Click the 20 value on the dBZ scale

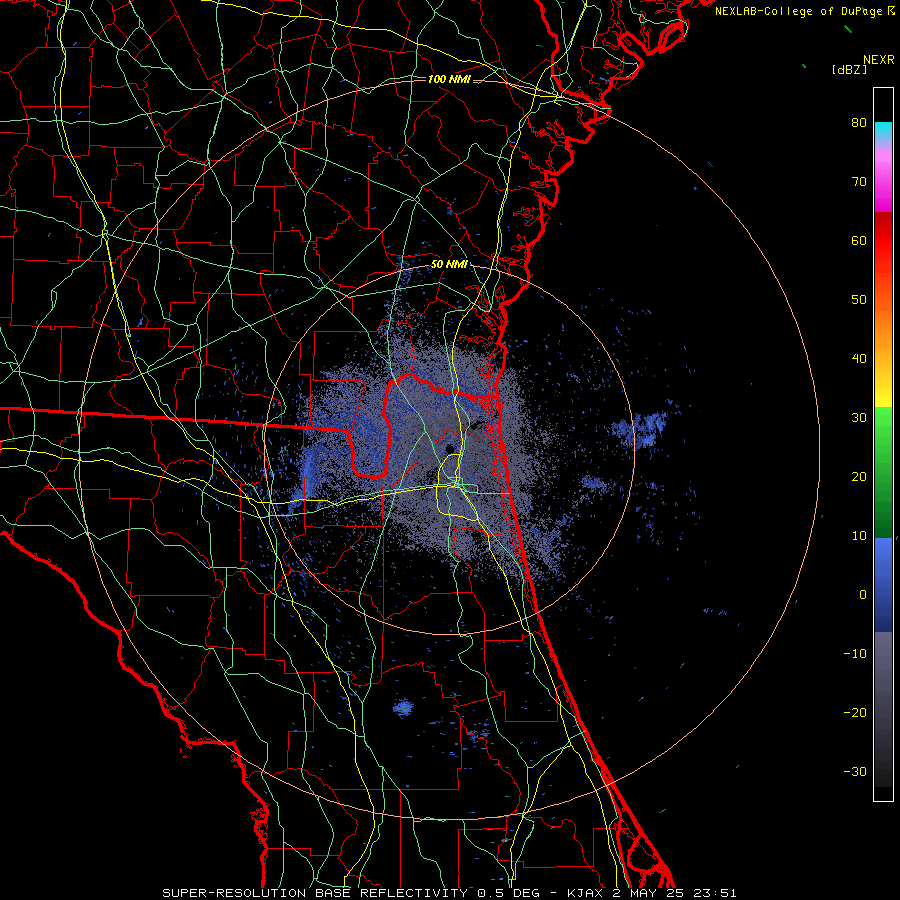pyautogui.click(x=859, y=477)
